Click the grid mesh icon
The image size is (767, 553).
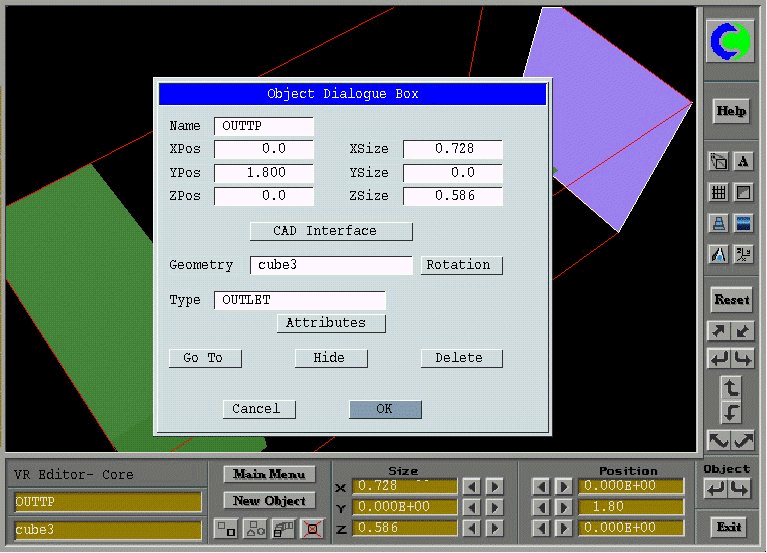[x=718, y=192]
